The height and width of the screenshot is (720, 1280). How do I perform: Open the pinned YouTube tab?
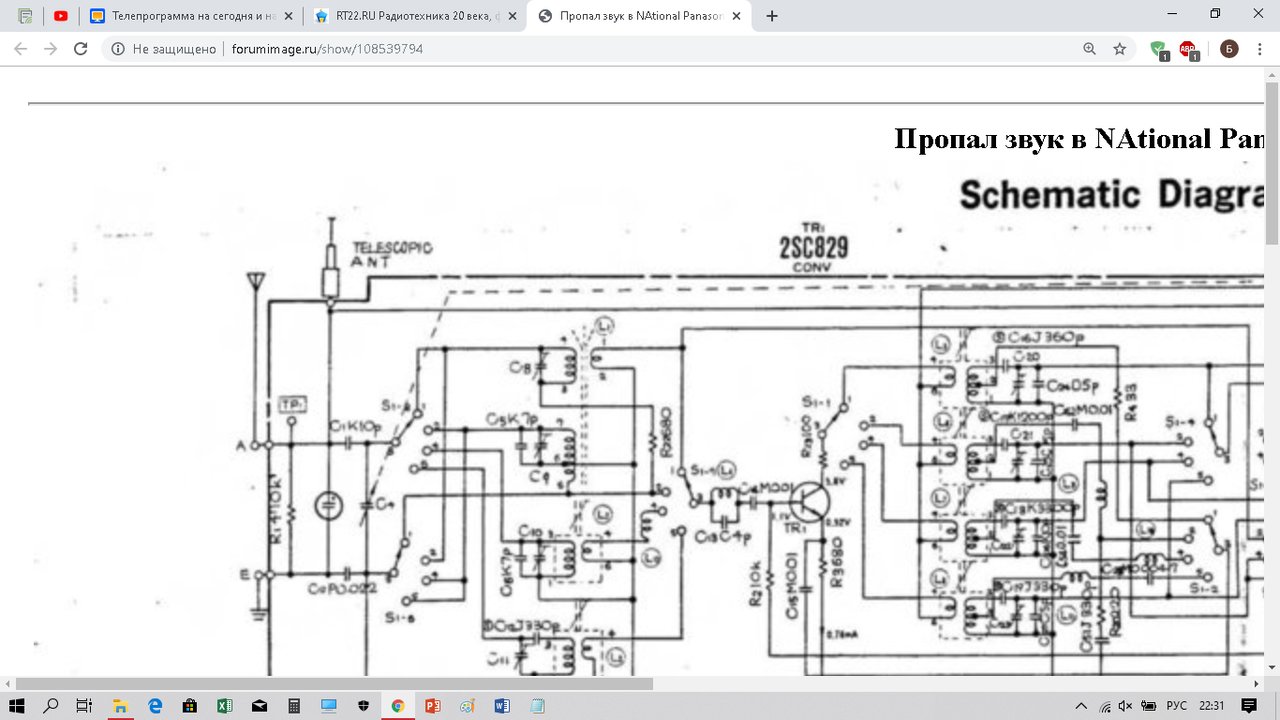click(61, 16)
